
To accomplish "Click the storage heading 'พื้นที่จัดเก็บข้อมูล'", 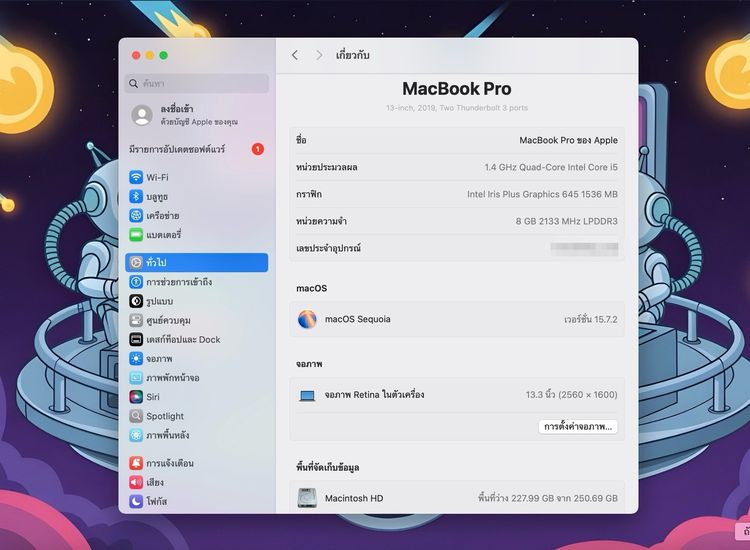I will point(328,468).
